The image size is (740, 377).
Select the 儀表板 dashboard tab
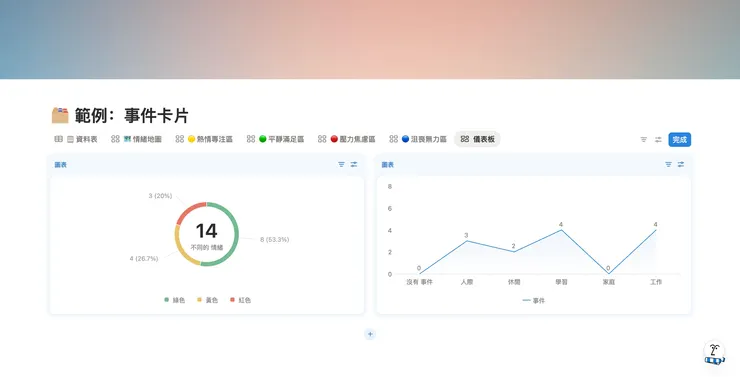click(x=478, y=139)
